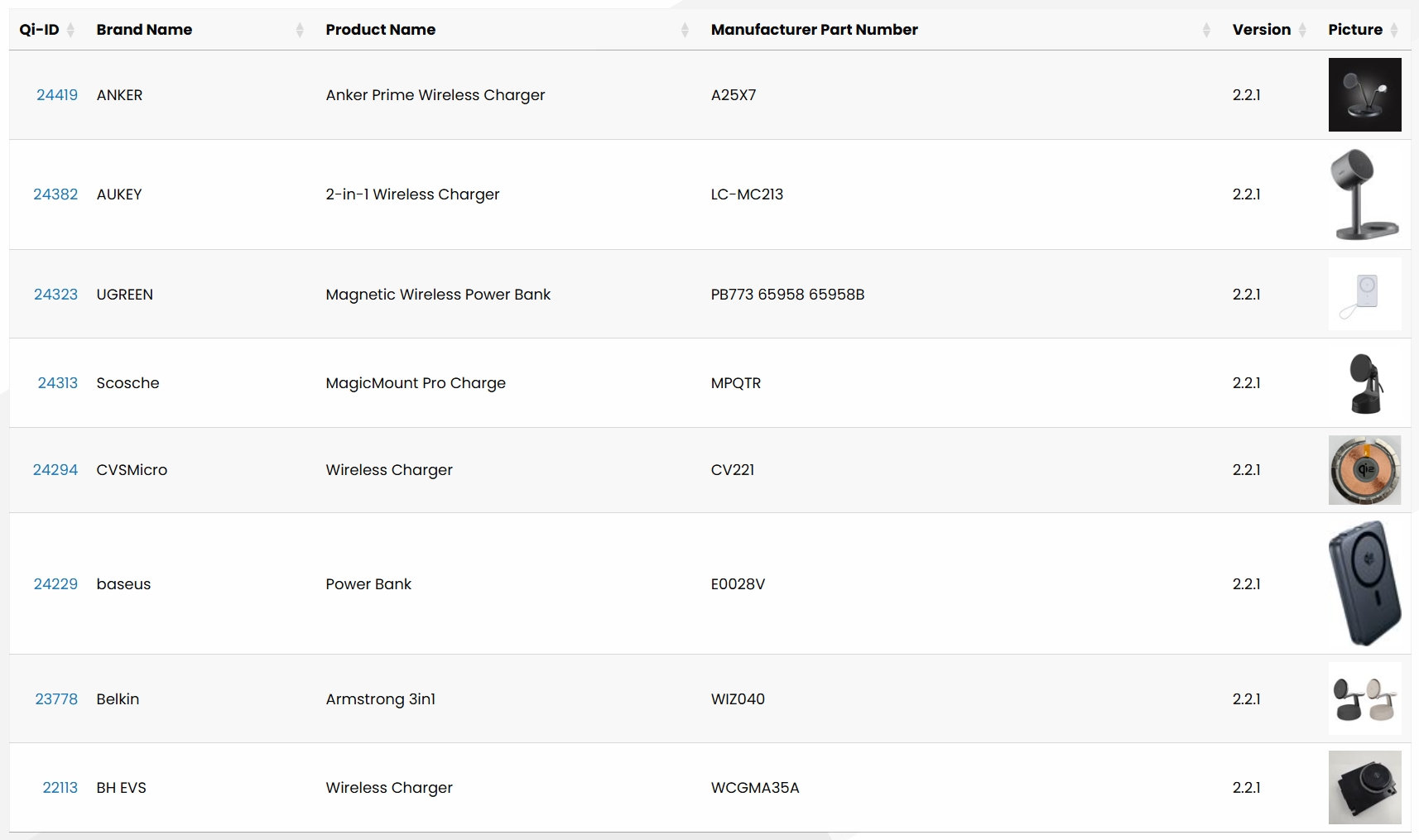Open Qi-ID 24382 link
Image resolution: width=1419 pixels, height=840 pixels.
[55, 194]
